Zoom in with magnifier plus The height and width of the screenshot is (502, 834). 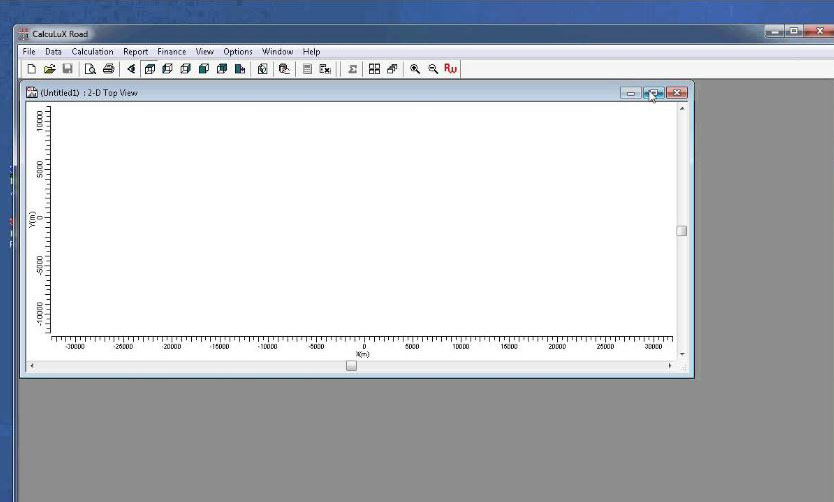415,69
